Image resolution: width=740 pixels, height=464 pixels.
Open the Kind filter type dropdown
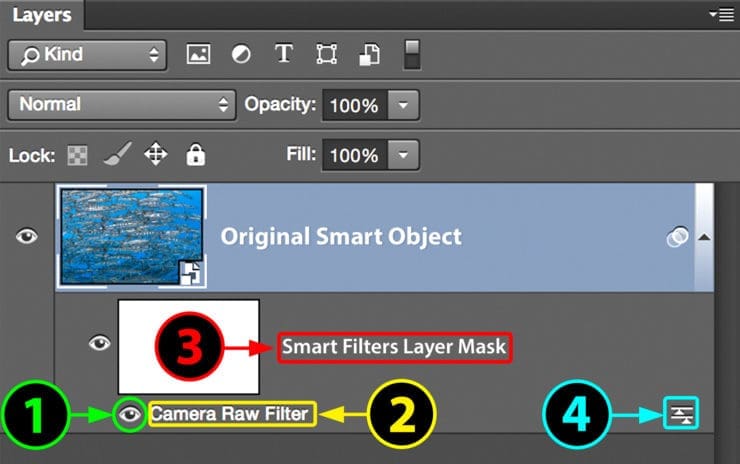[87, 55]
